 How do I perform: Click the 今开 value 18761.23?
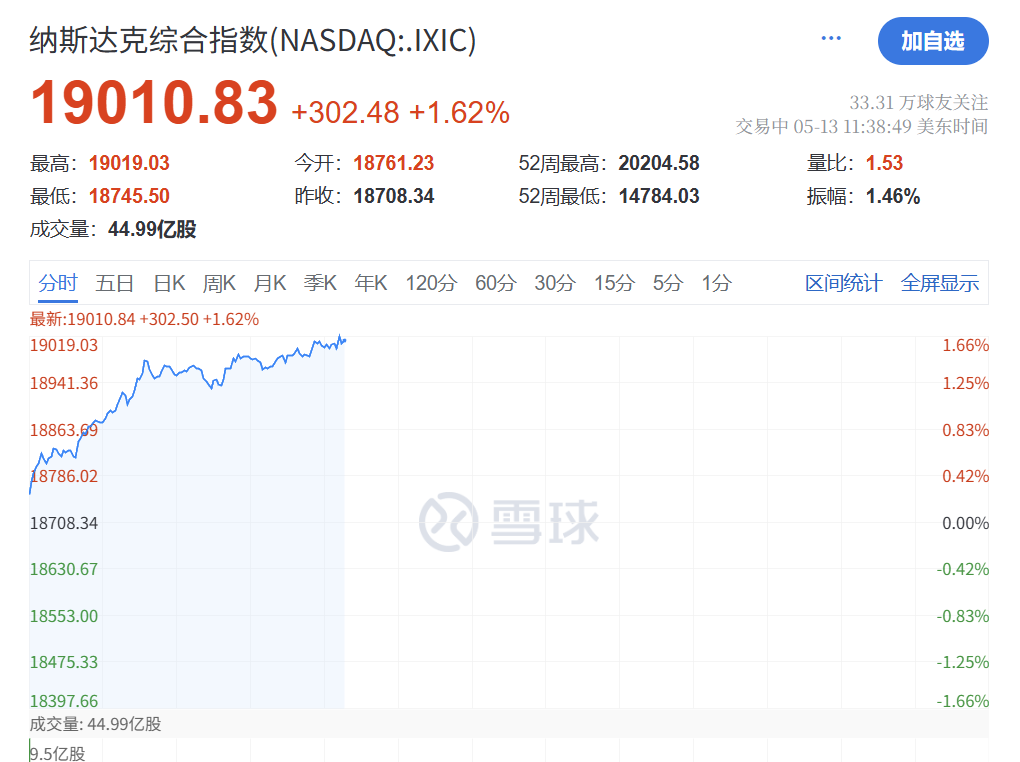(x=394, y=163)
